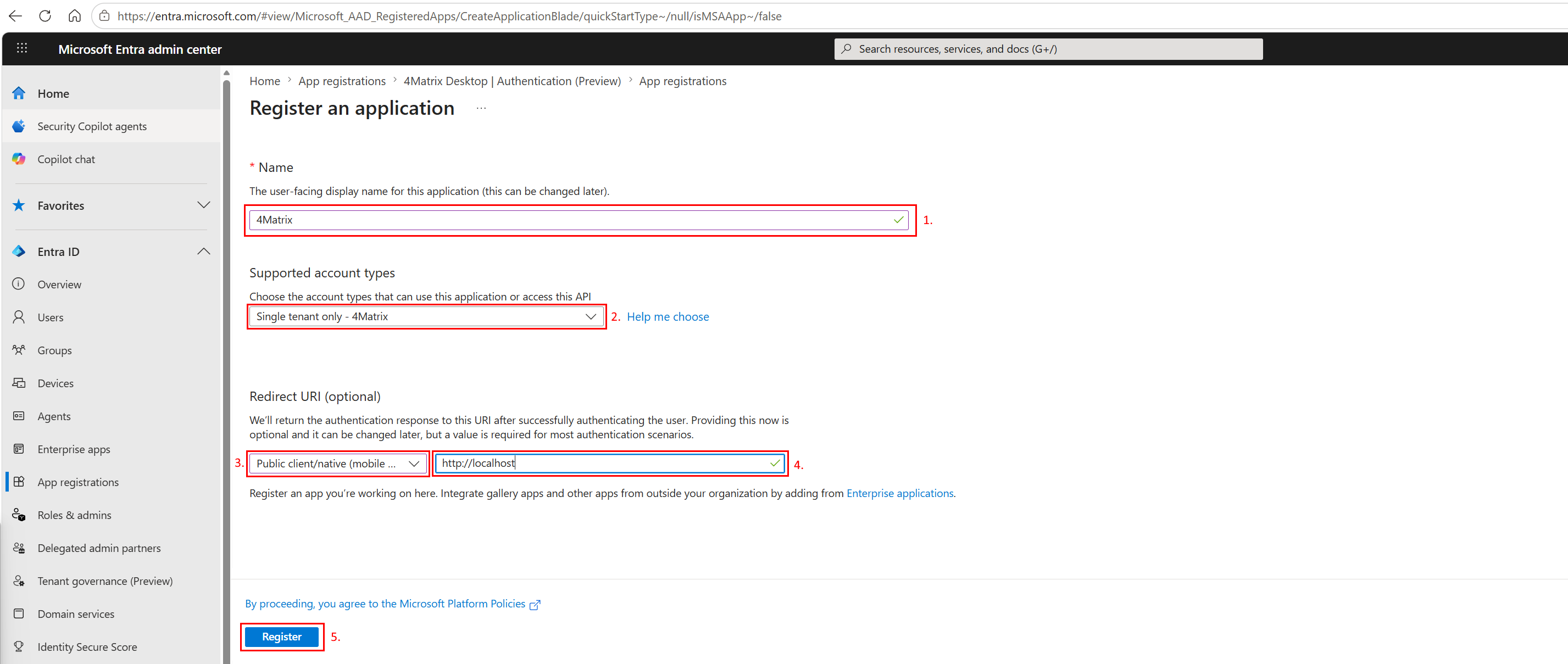Click the Overview info icon
Image resolution: width=1568 pixels, height=664 pixels.
pyautogui.click(x=19, y=283)
